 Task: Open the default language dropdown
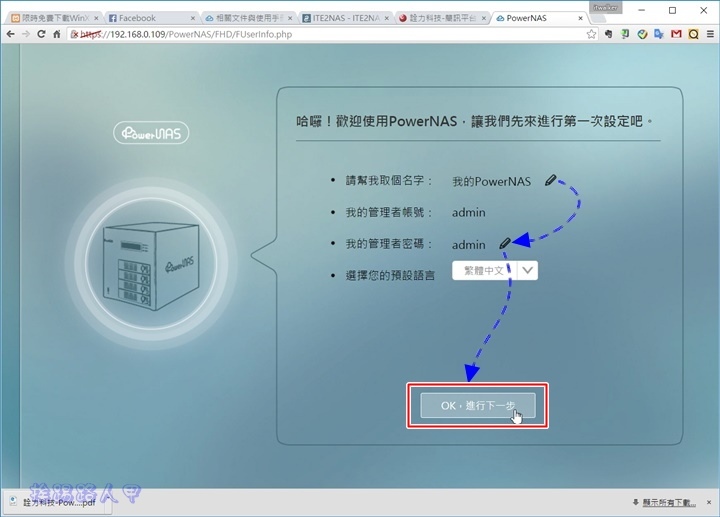tap(495, 270)
